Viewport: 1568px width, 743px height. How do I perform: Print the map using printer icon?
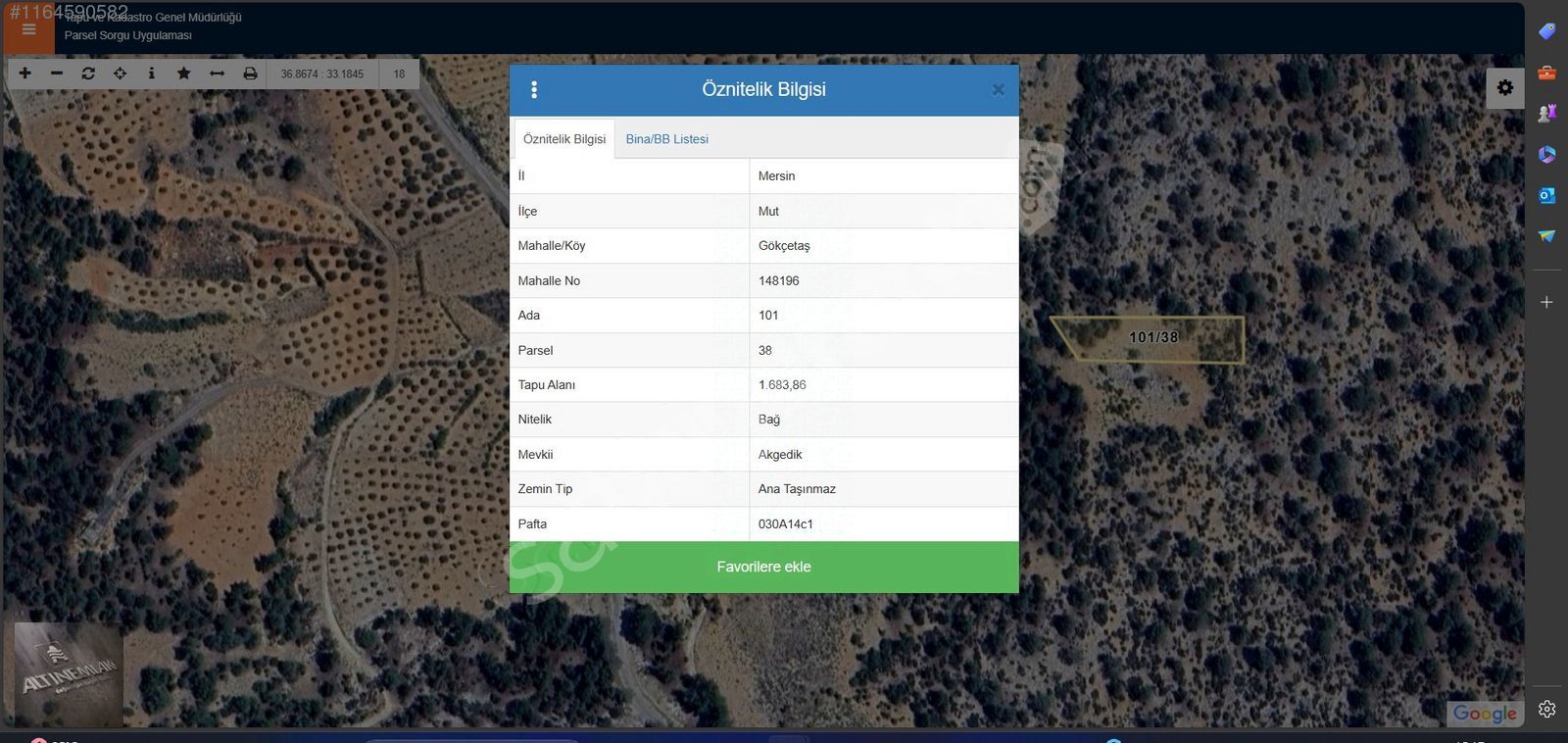point(250,74)
